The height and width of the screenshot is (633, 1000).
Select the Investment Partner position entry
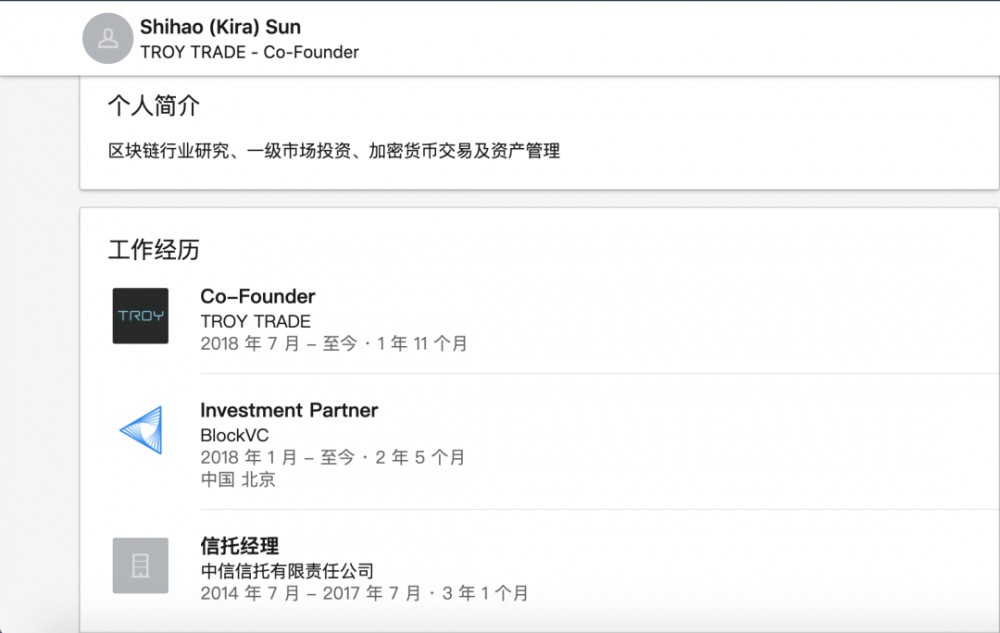[x=289, y=409]
